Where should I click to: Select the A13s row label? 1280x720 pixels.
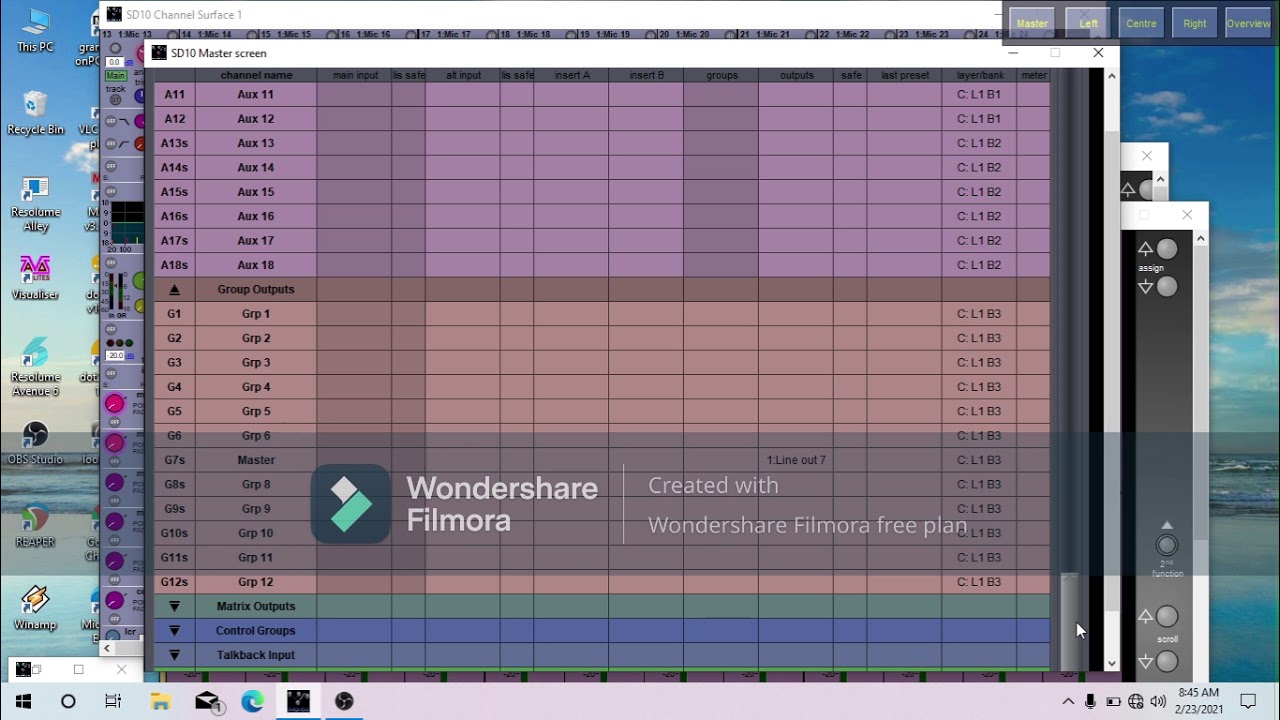(x=174, y=143)
